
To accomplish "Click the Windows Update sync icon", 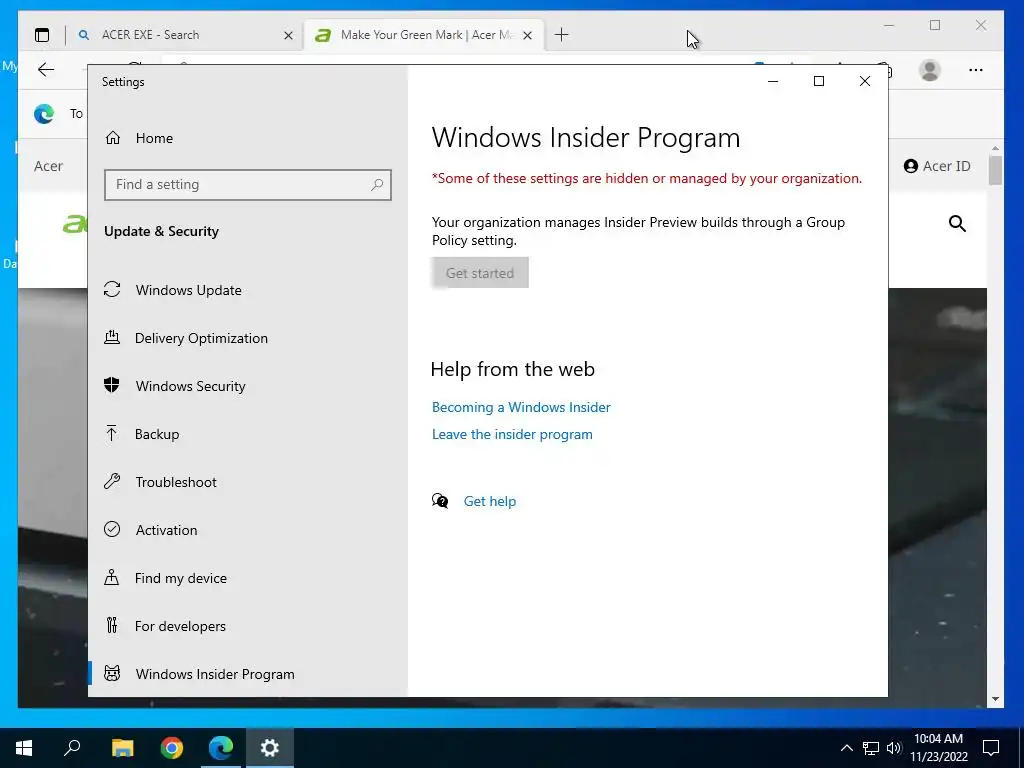I will tap(112, 289).
